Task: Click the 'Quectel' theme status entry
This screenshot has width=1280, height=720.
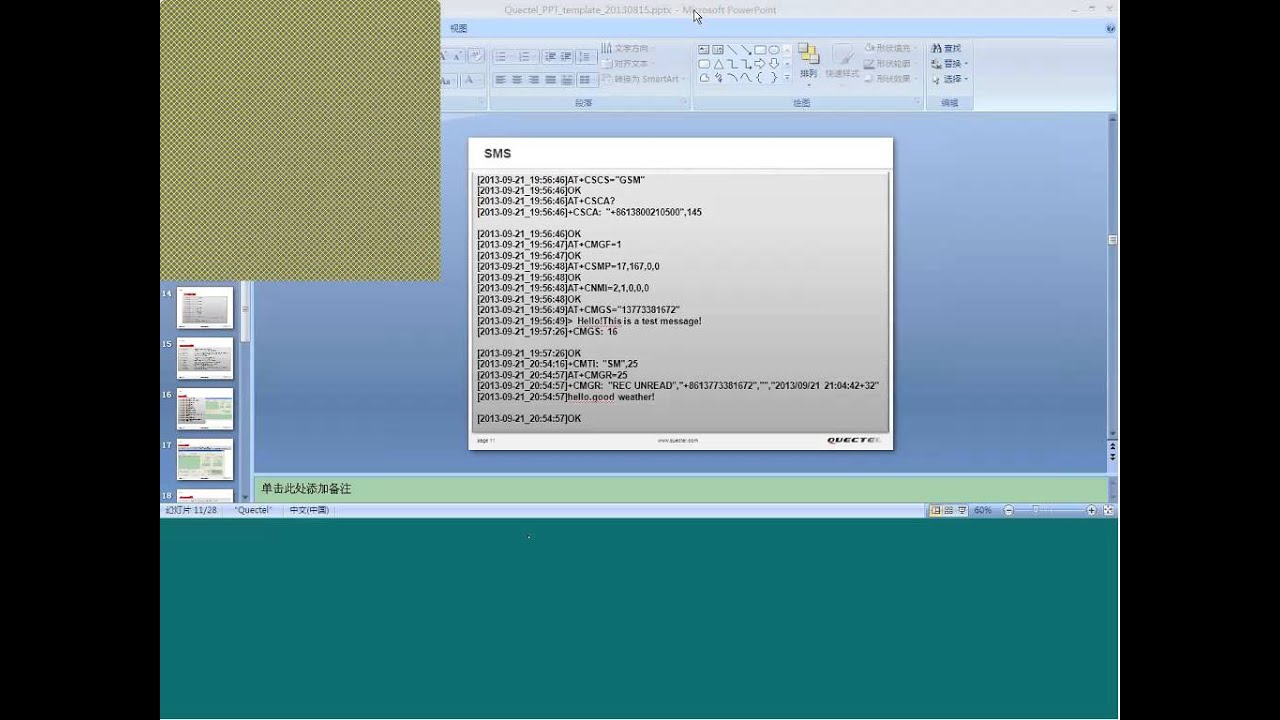Action: click(x=253, y=510)
